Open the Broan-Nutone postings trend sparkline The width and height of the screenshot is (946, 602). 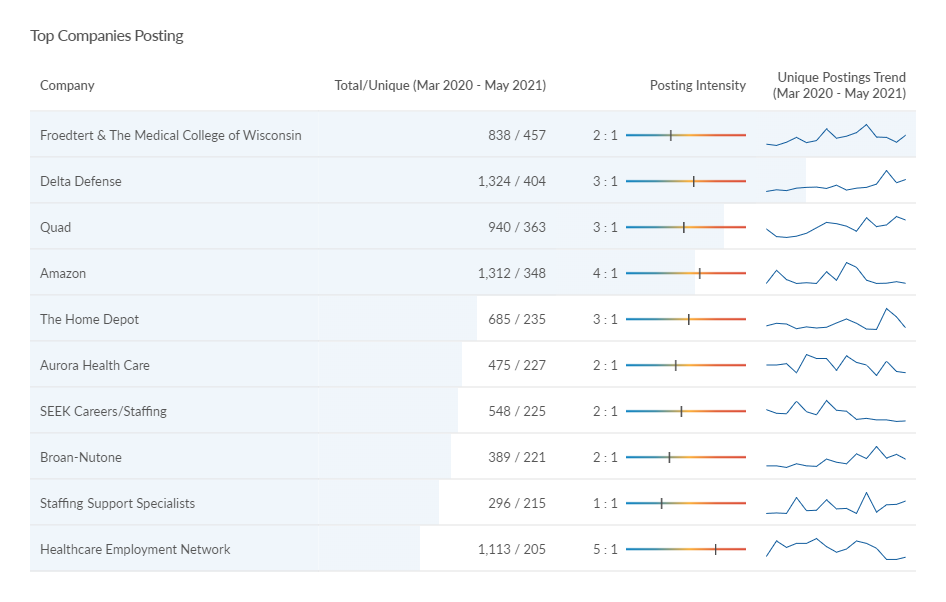(836, 457)
